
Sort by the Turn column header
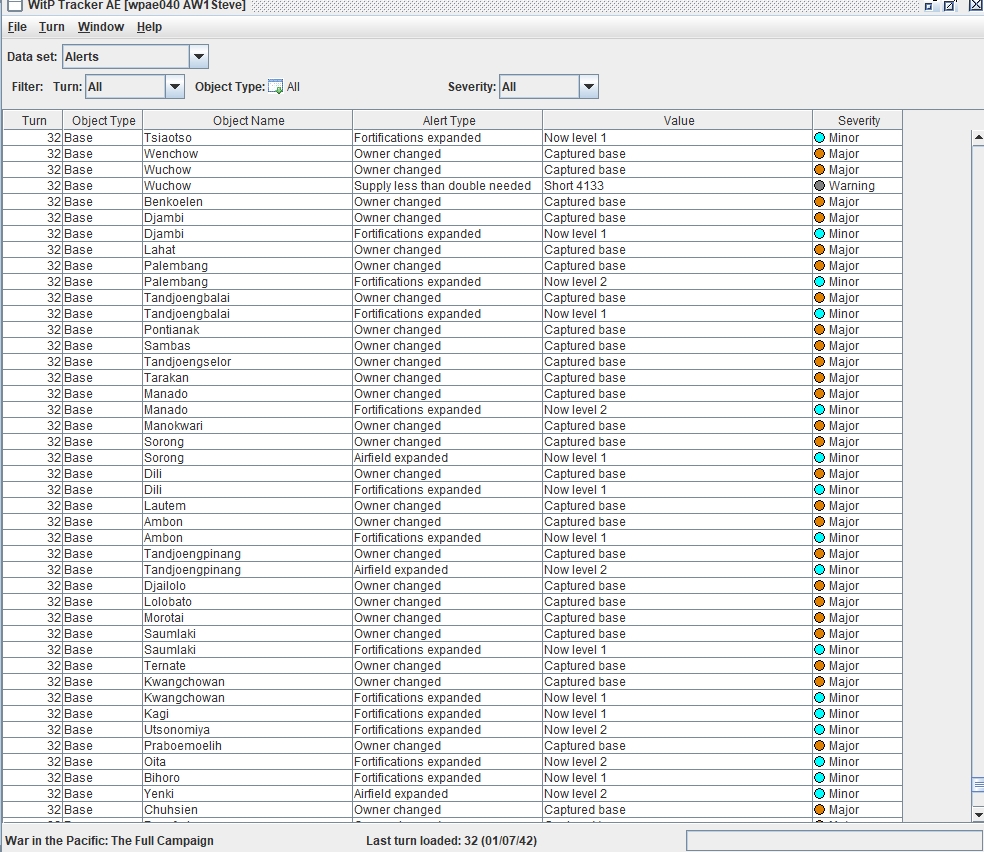(33, 120)
